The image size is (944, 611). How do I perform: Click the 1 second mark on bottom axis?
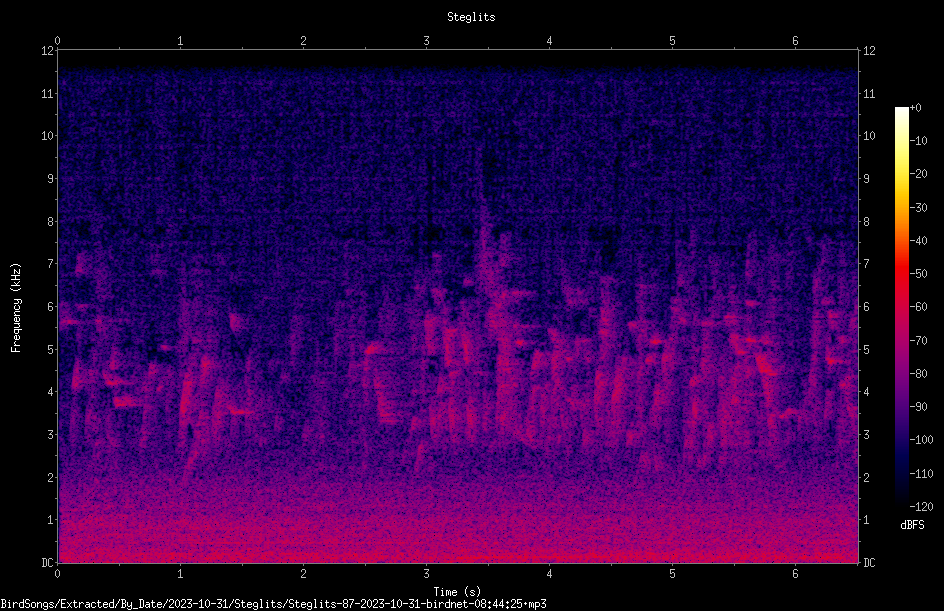[180, 574]
